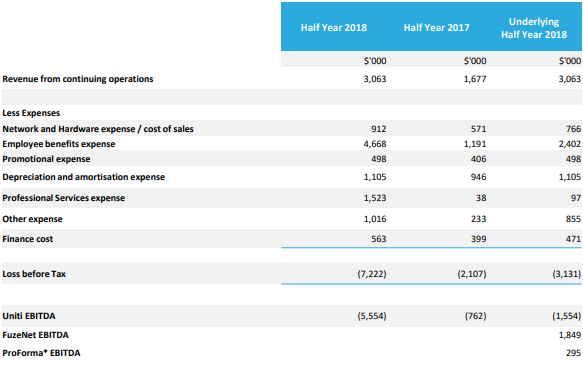This screenshot has width=583, height=365.
Task: Click the Other expense row label
Action: [x=32, y=219]
